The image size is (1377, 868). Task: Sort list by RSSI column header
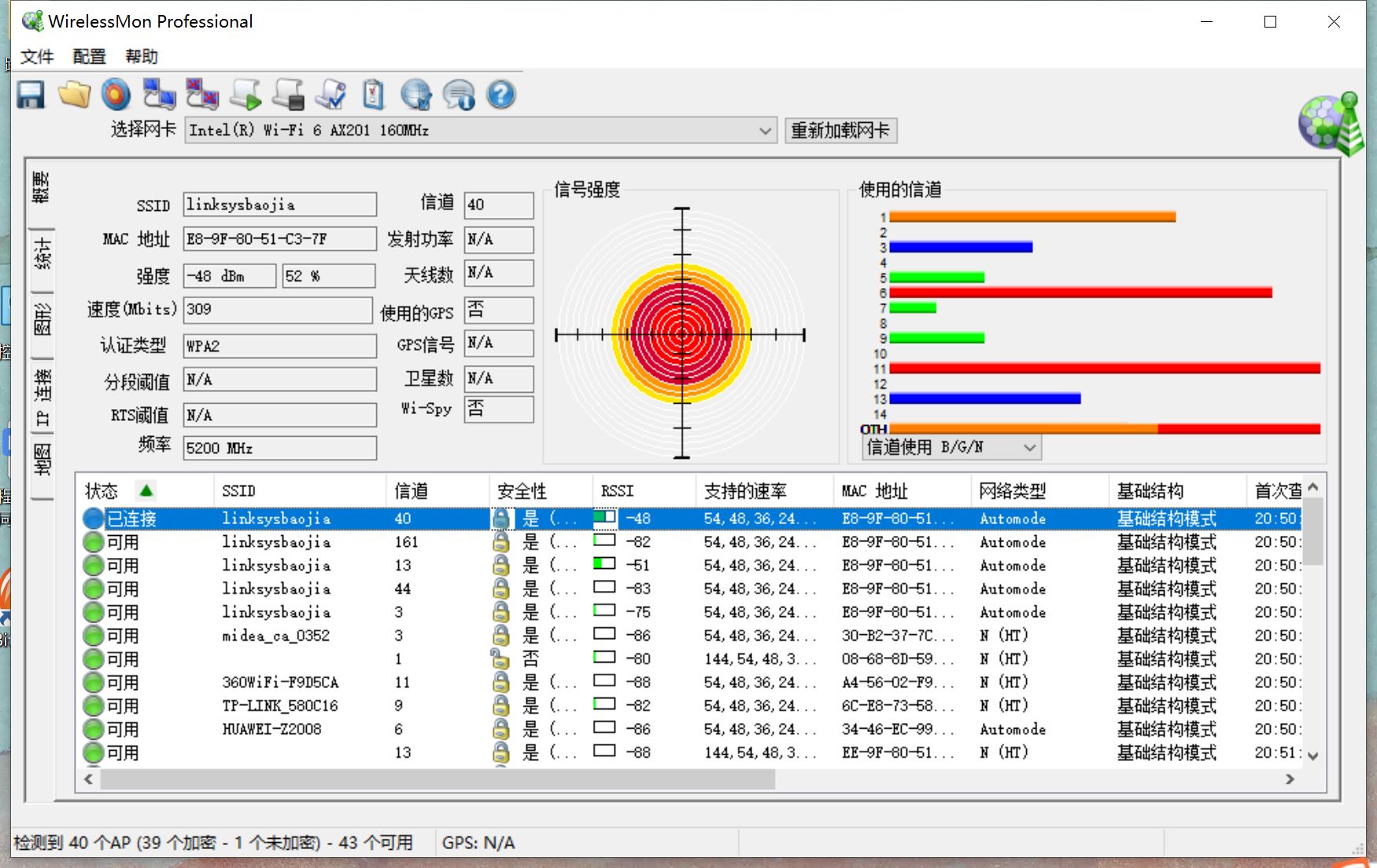[x=644, y=491]
